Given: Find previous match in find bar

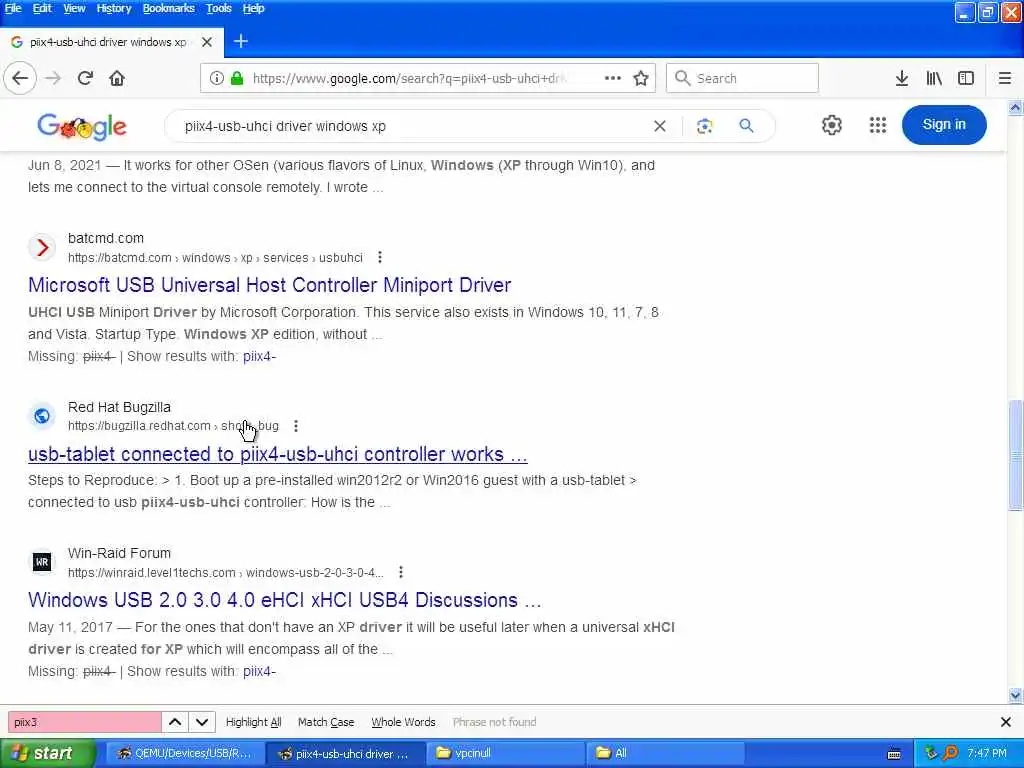Looking at the screenshot, I should 175,722.
